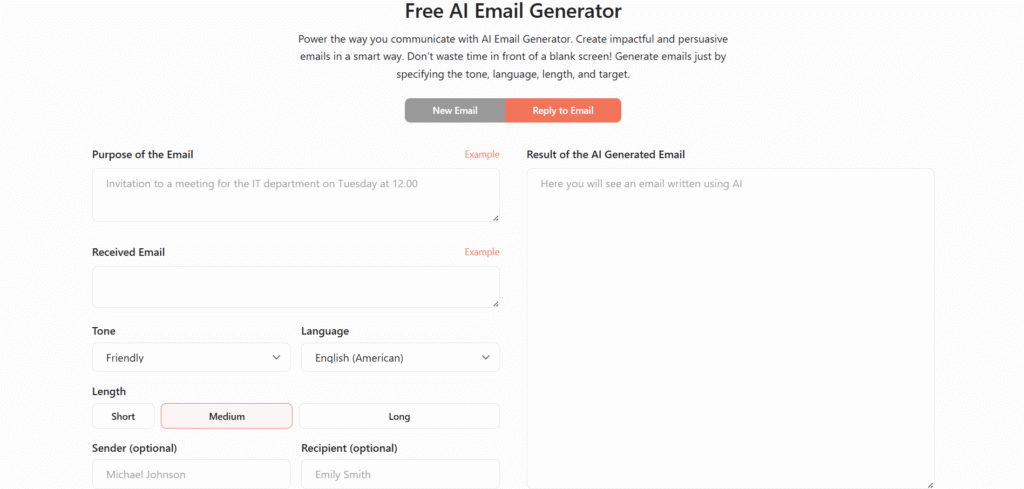Click the Purpose of the Email text area

(x=295, y=195)
